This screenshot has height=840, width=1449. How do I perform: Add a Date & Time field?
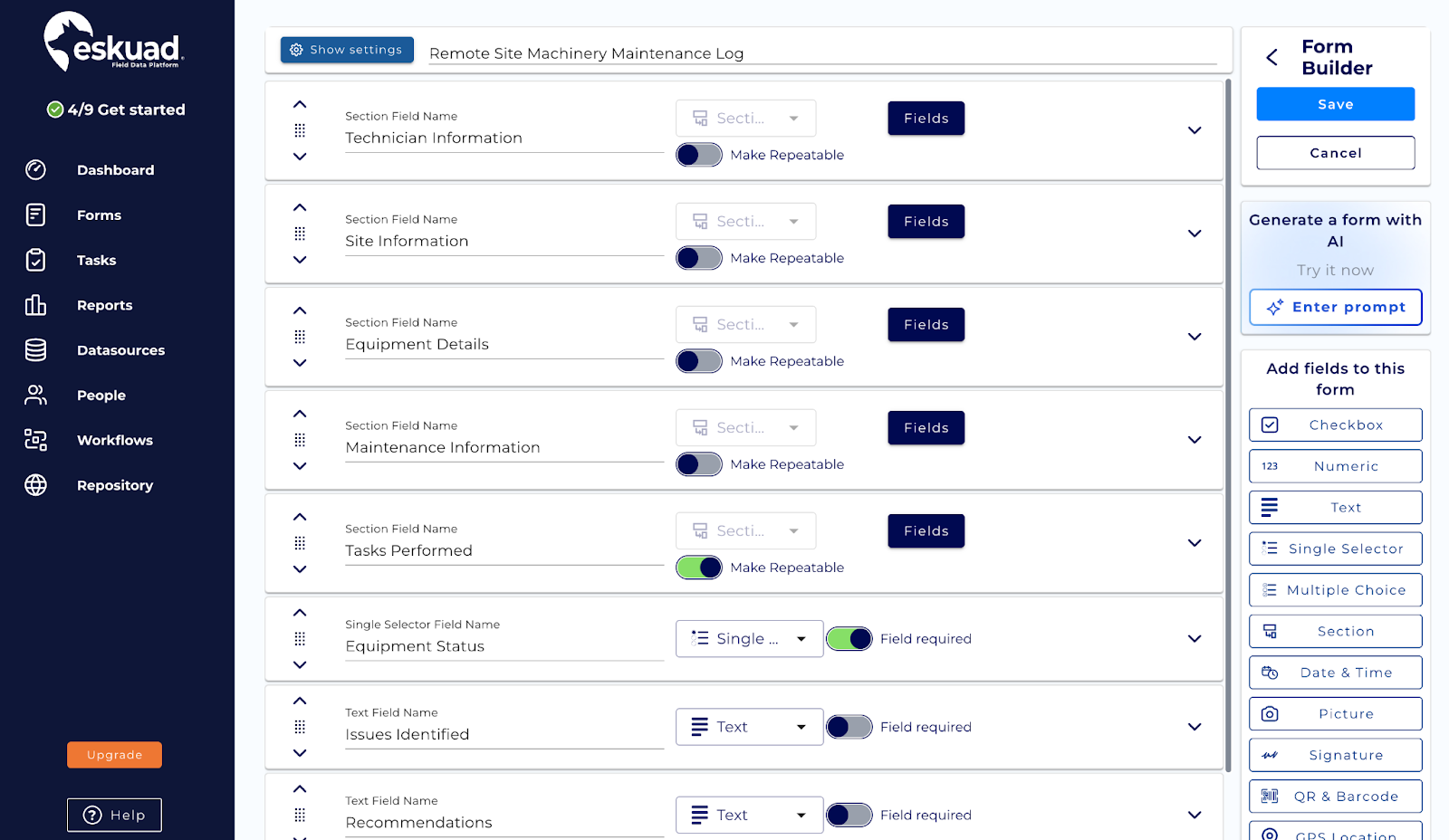click(1335, 673)
